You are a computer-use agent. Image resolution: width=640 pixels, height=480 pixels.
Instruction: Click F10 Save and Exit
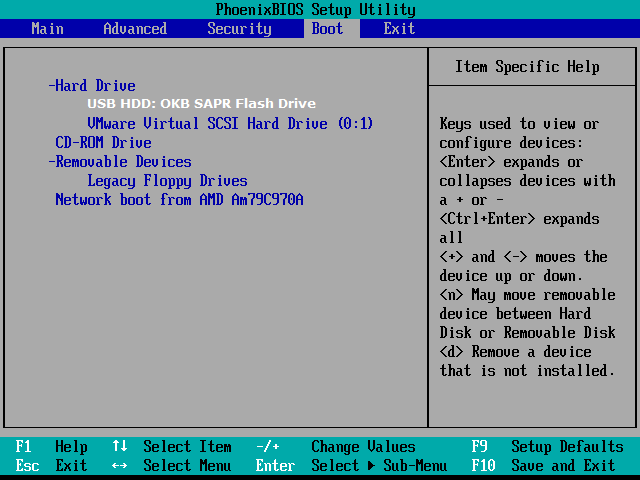point(543,465)
